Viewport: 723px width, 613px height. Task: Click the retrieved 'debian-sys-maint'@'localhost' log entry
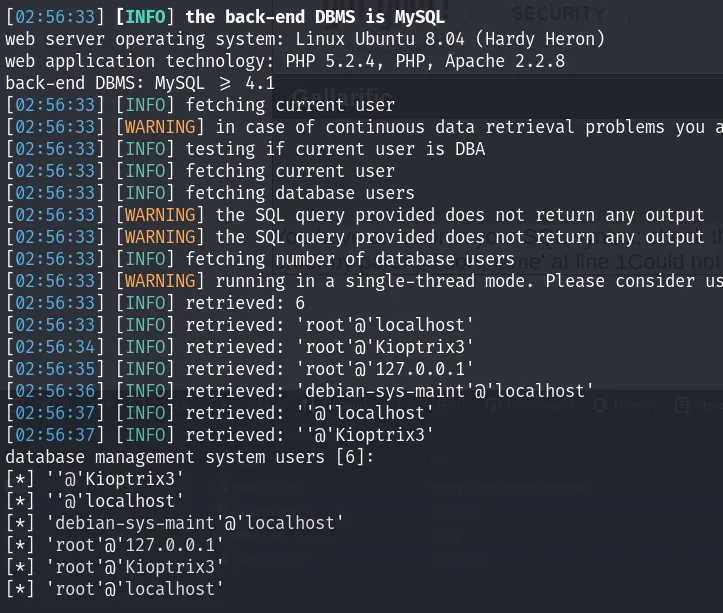(x=300, y=391)
